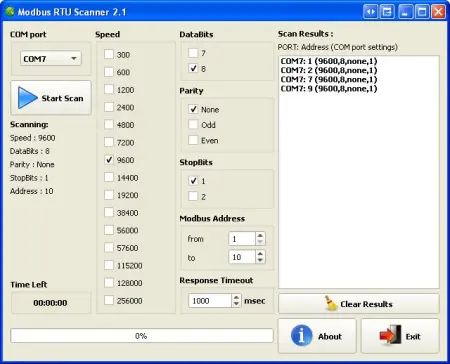Click the 0% progress bar
Screen dimensions: 450x364
click(142, 336)
